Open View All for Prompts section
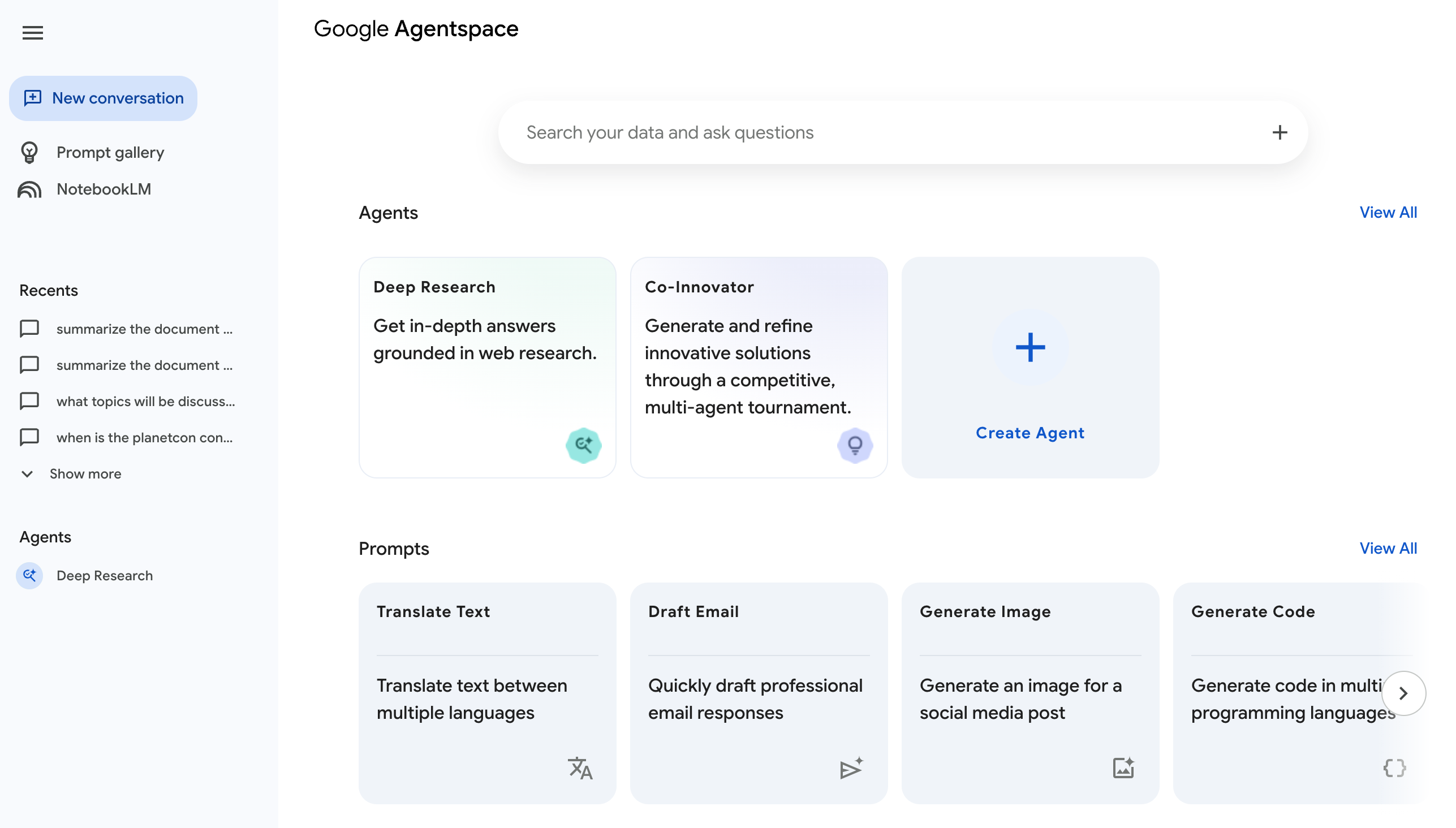This screenshot has height=828, width=1456. pyautogui.click(x=1388, y=549)
